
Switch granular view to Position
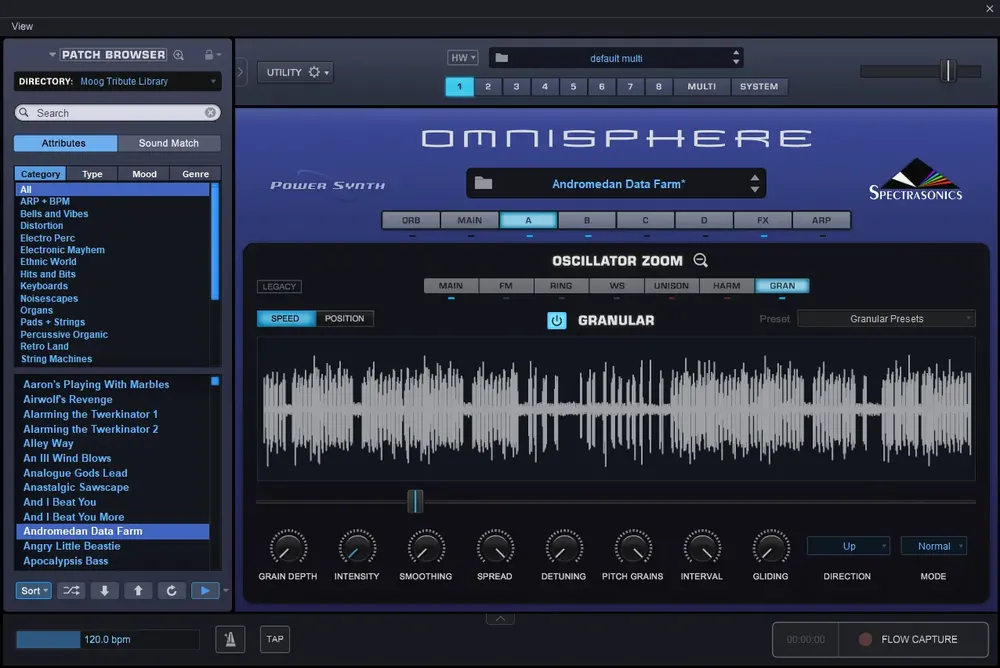point(344,318)
